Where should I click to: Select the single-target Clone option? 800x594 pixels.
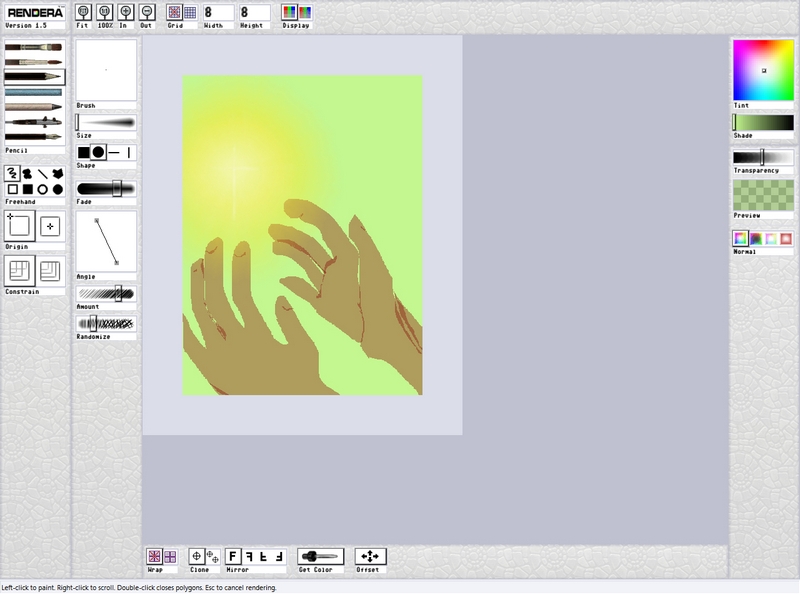click(x=196, y=556)
